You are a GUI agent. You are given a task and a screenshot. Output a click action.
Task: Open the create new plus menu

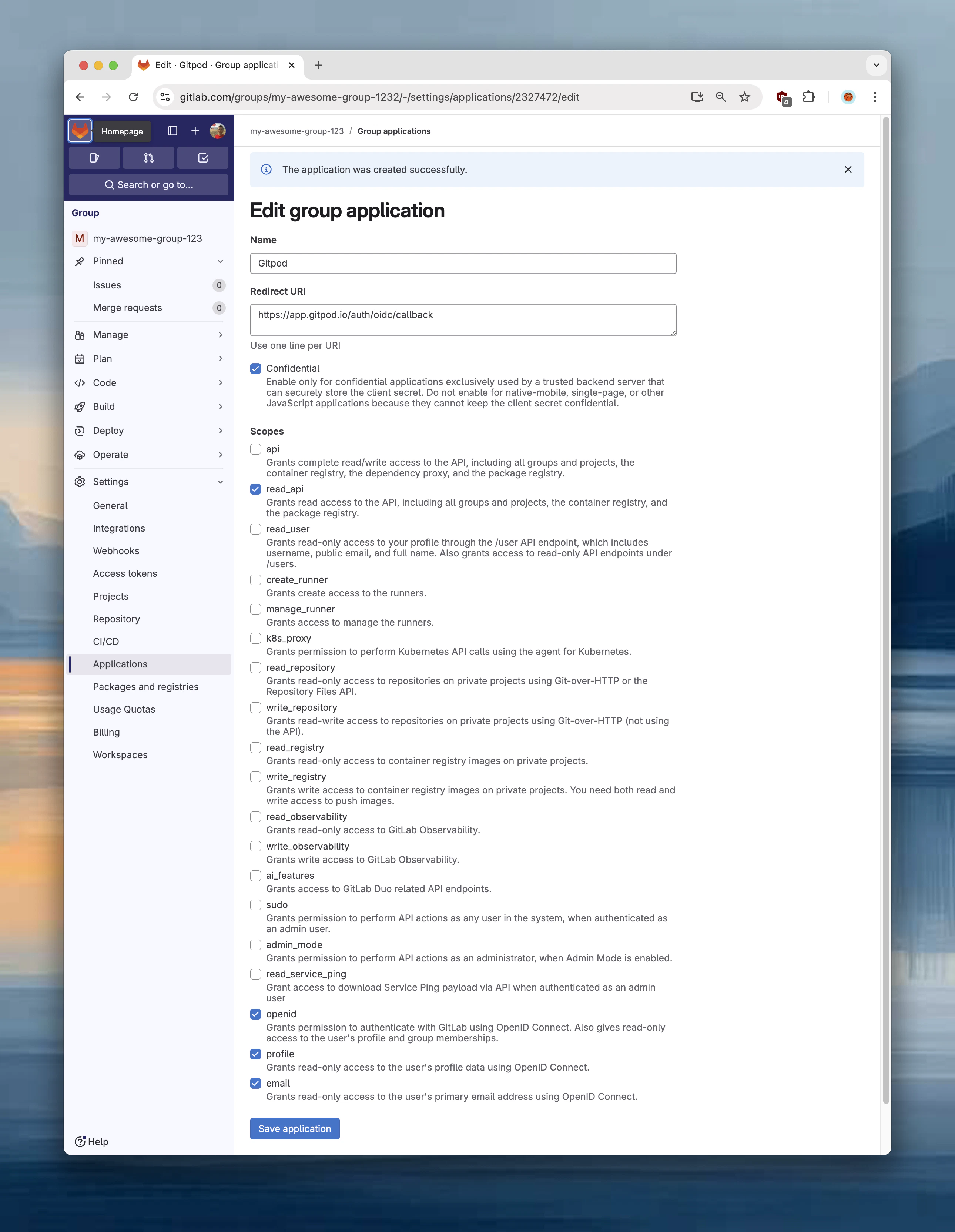(195, 131)
